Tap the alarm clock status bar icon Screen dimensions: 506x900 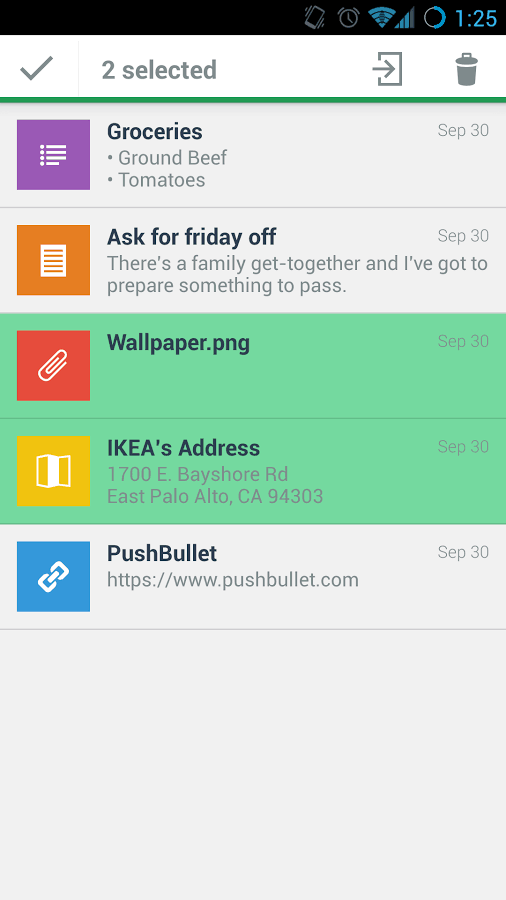point(349,18)
